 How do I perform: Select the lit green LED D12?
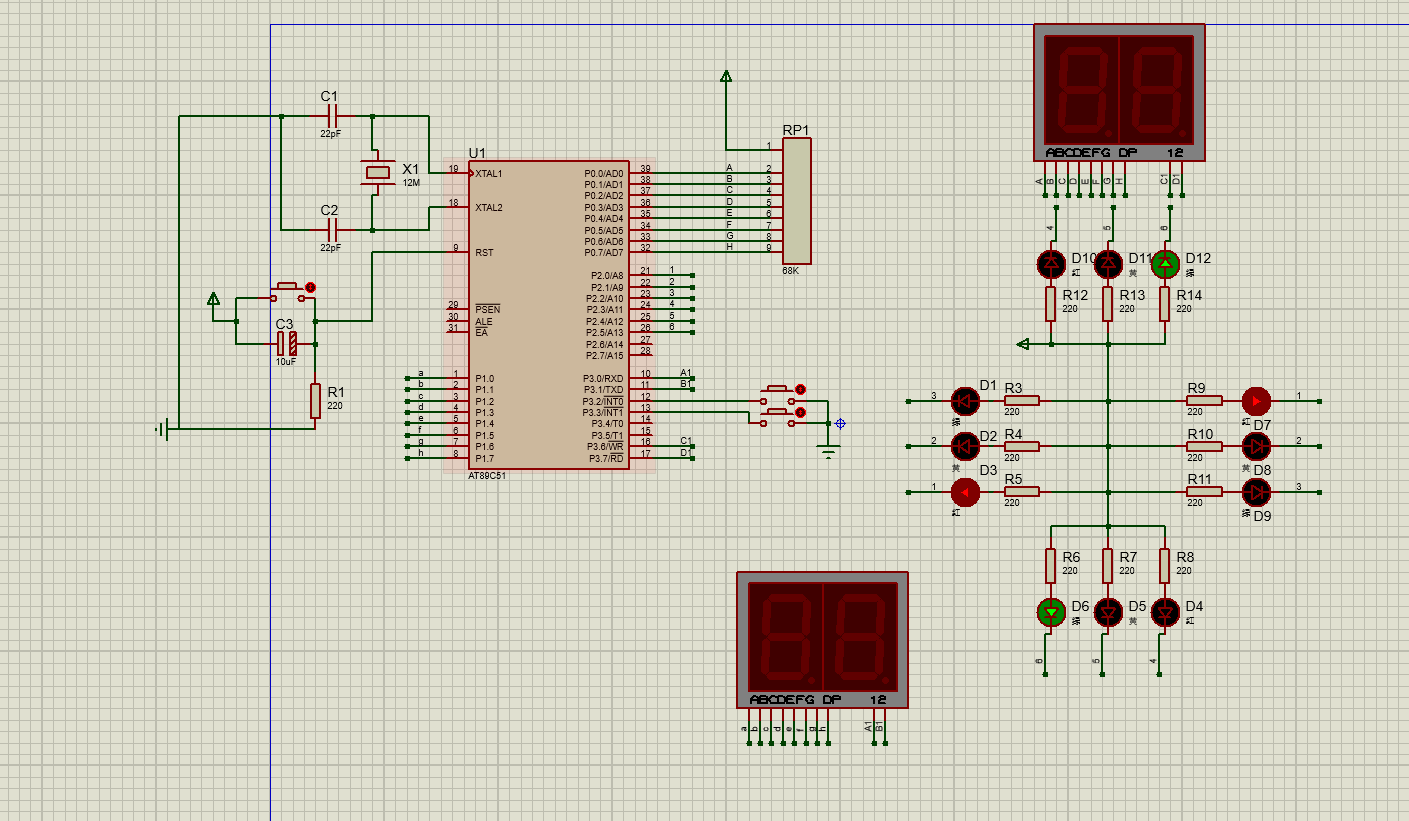pos(1165,264)
